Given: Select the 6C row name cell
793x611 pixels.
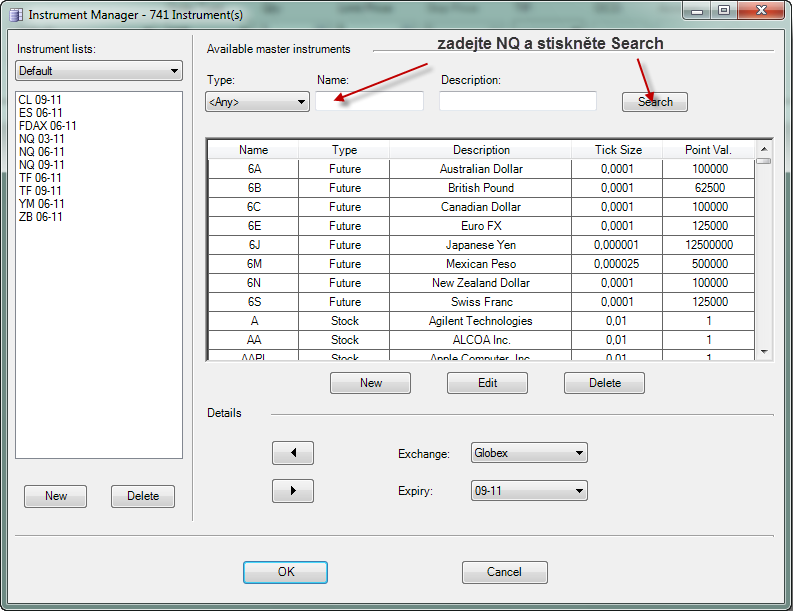Looking at the screenshot, I should [x=254, y=207].
